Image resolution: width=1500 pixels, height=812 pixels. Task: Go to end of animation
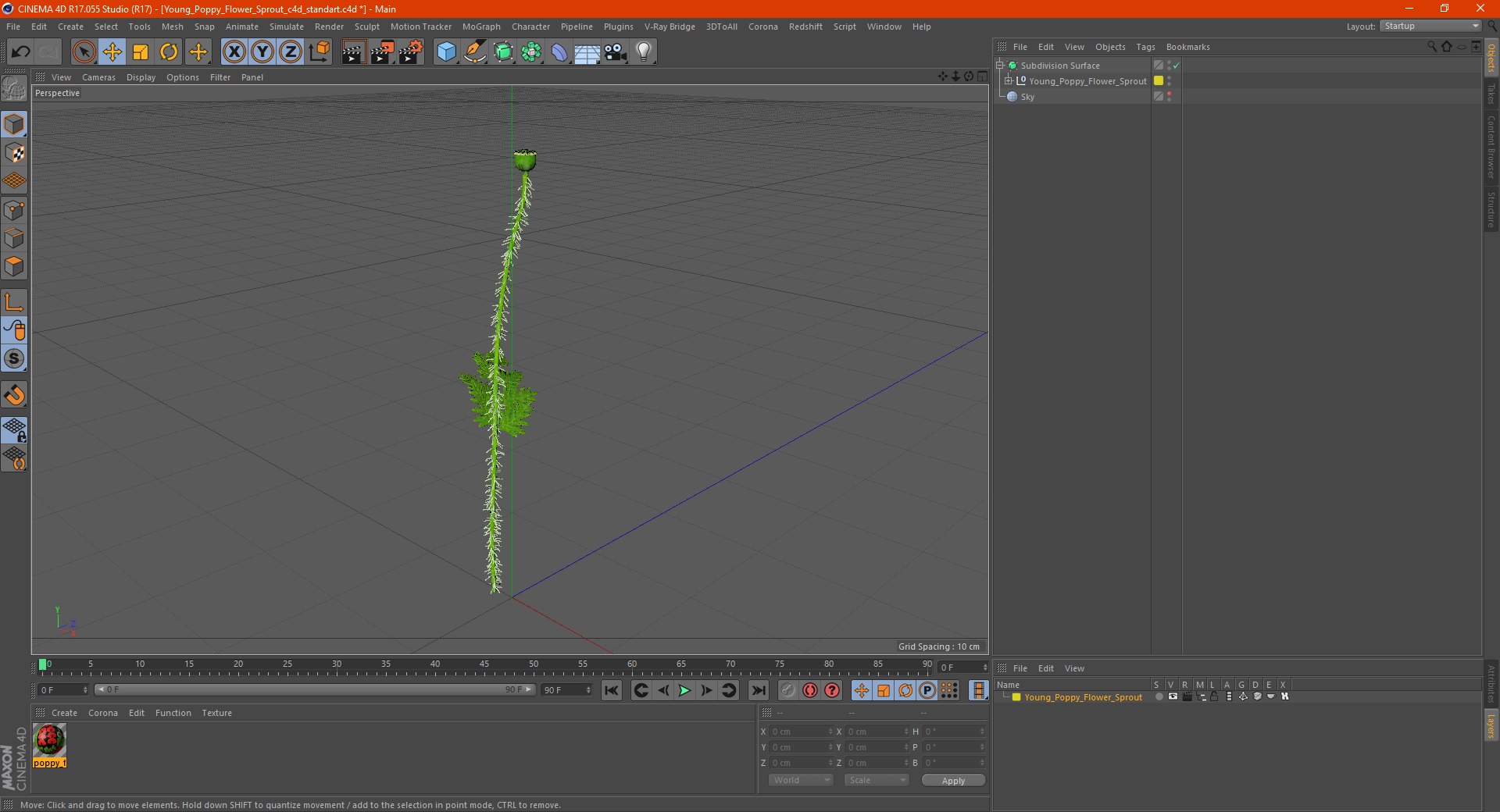(x=758, y=690)
